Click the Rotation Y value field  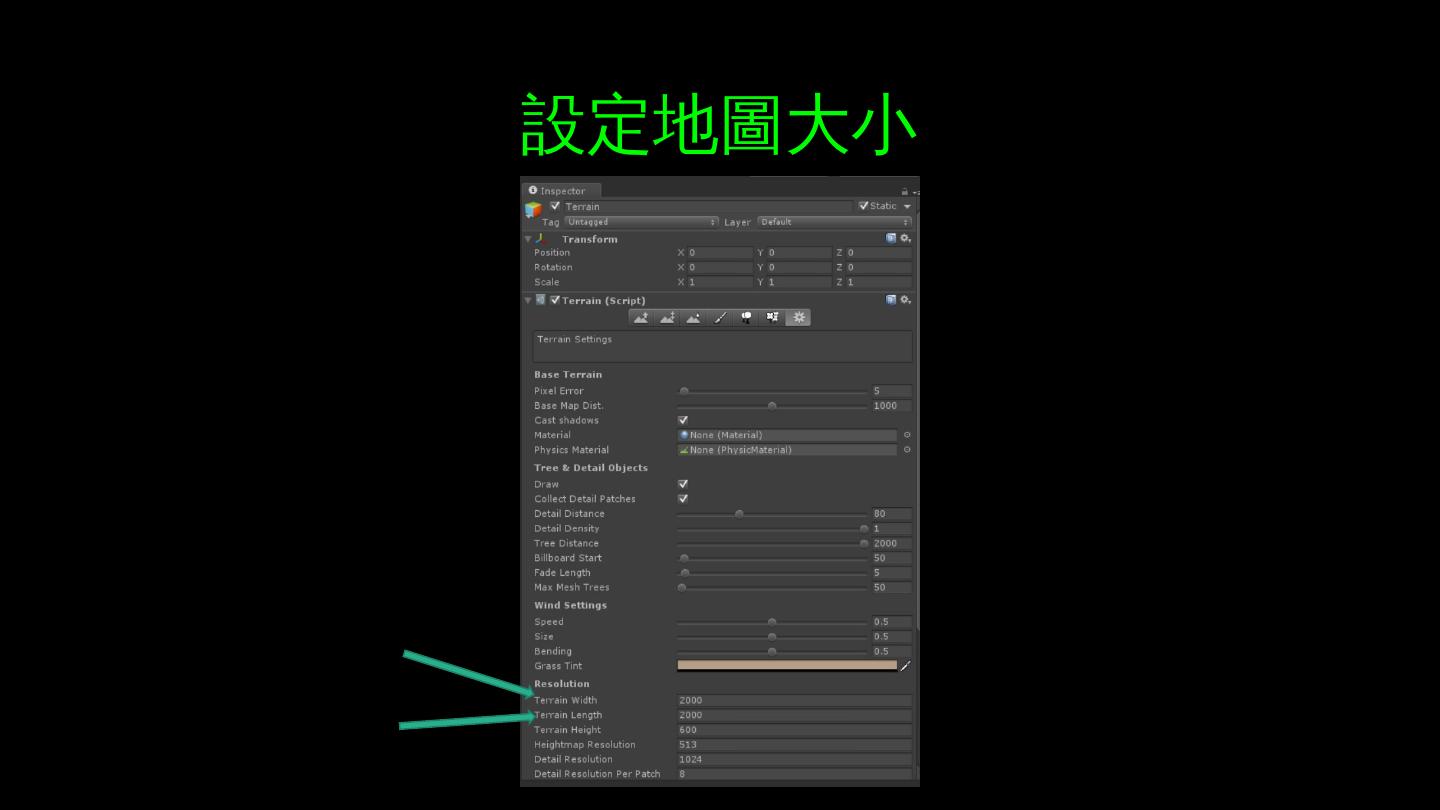point(800,268)
